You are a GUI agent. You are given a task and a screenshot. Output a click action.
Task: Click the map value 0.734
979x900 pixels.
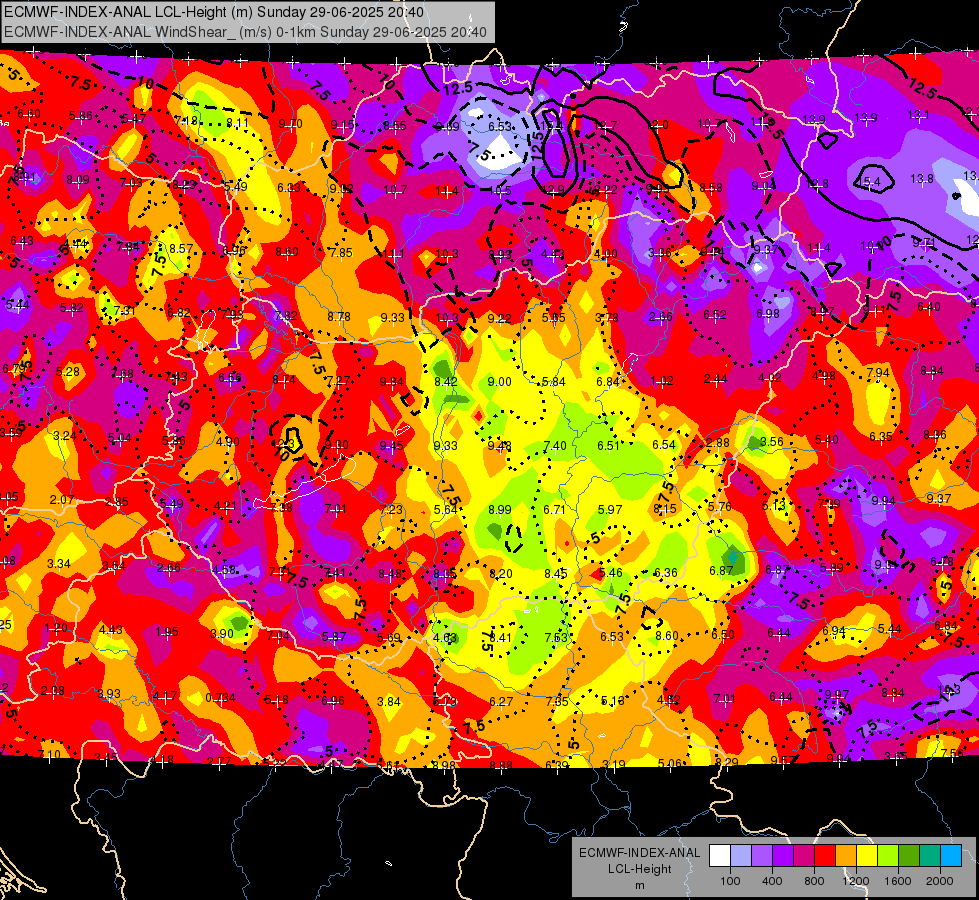[x=220, y=698]
